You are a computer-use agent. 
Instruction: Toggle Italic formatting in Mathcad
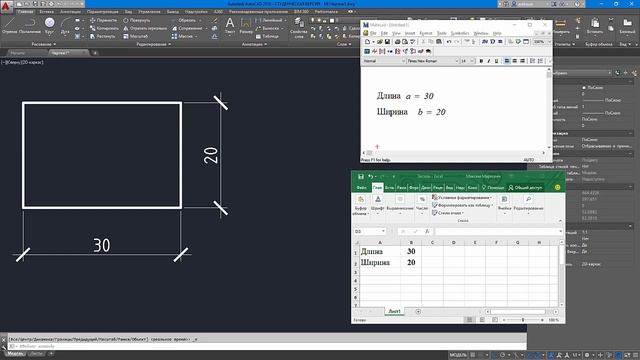(x=489, y=61)
